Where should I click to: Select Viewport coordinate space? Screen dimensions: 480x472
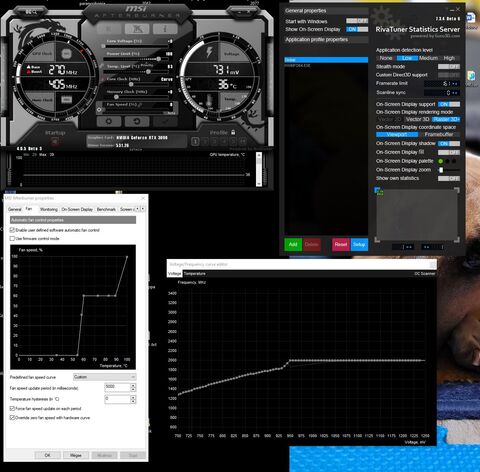397,135
